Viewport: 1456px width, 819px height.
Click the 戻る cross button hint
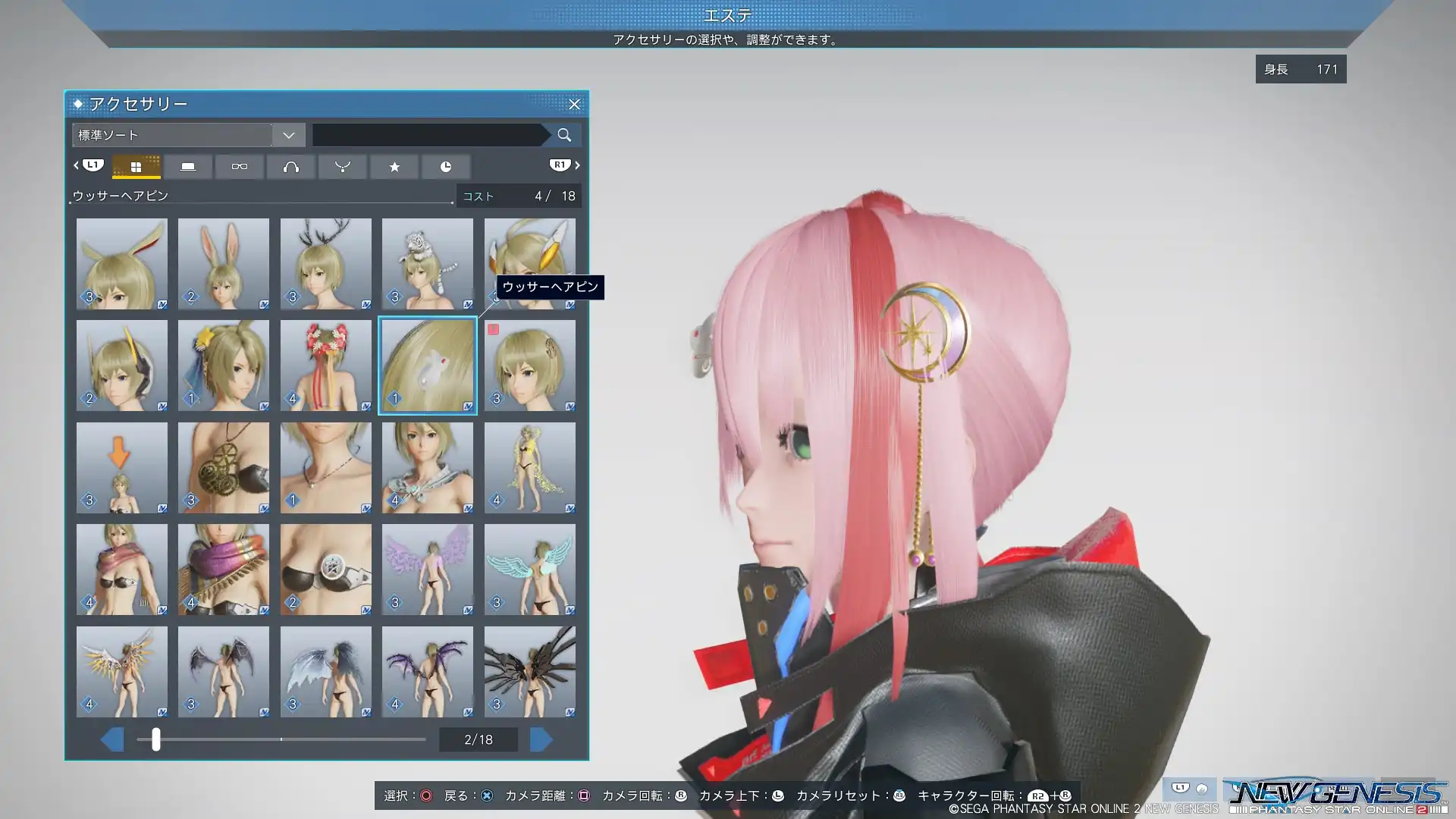click(469, 795)
